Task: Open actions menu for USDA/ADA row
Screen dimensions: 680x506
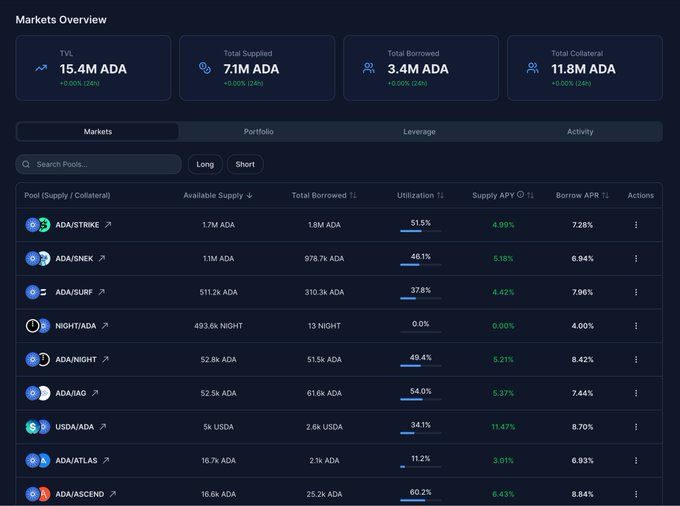Action: point(636,427)
